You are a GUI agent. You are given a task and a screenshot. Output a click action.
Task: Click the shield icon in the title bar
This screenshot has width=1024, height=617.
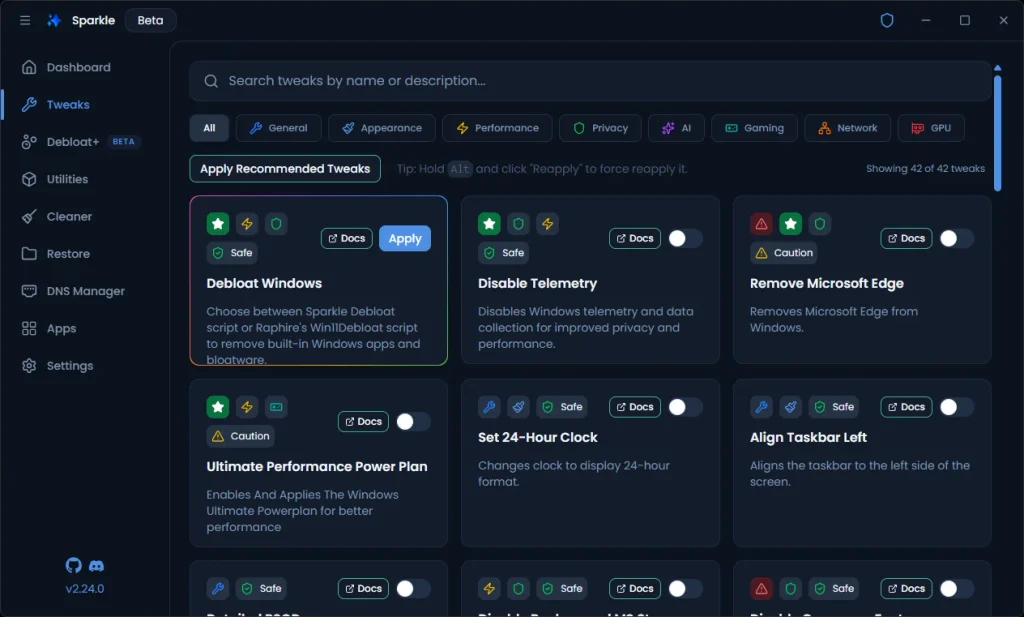point(887,20)
